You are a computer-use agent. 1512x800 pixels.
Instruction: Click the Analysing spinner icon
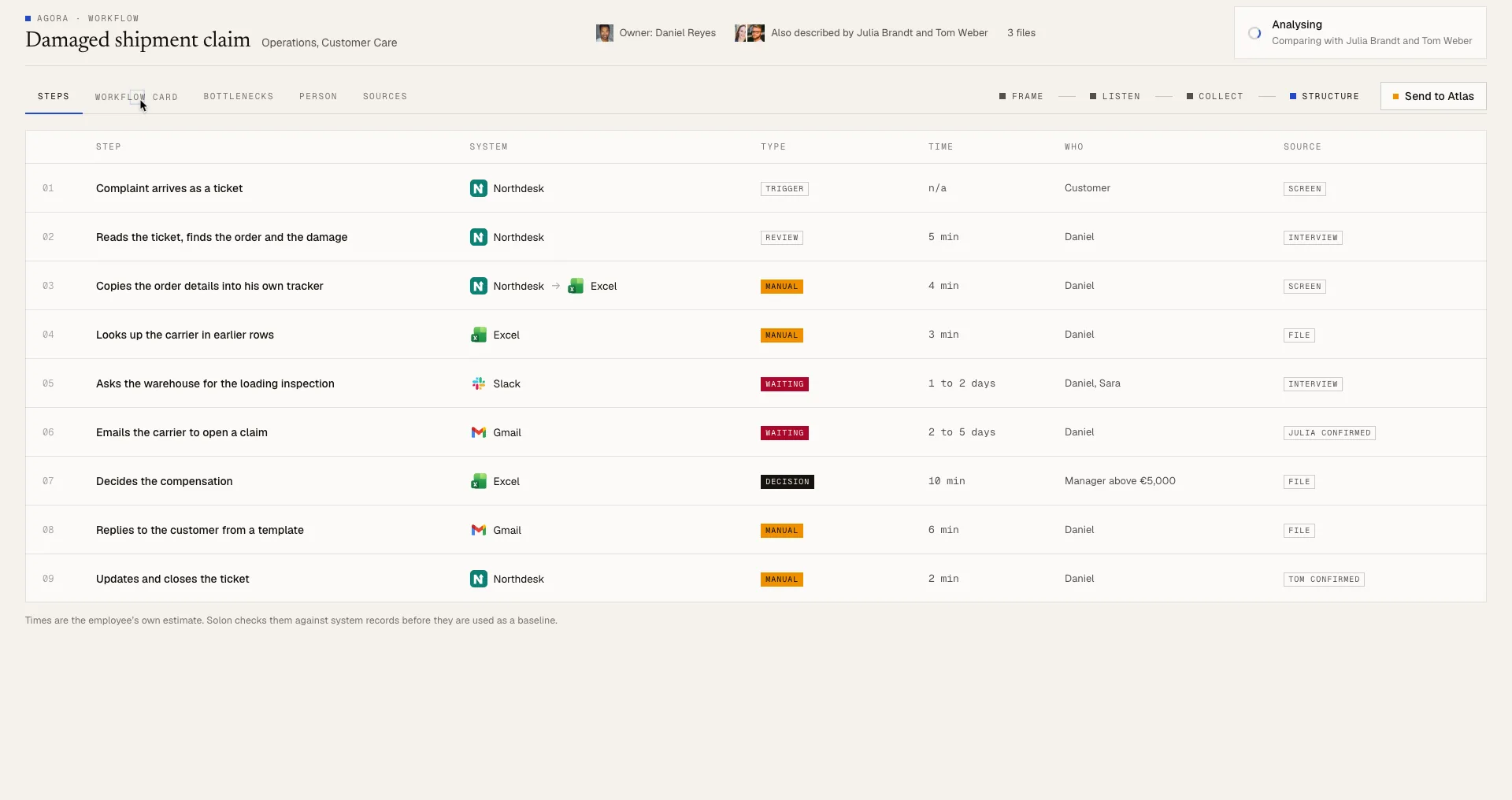[x=1254, y=33]
